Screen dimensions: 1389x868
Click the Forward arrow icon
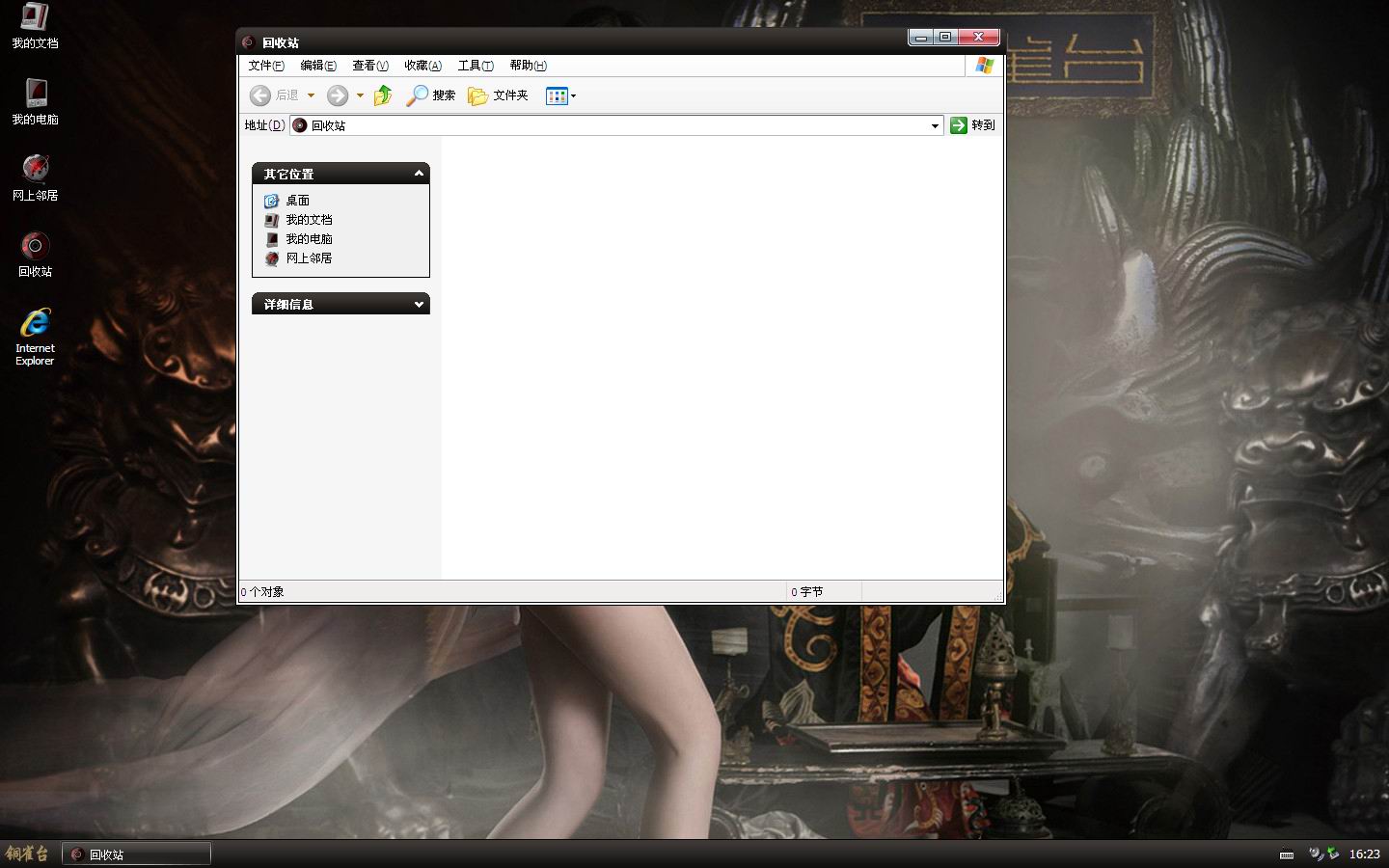[x=338, y=95]
